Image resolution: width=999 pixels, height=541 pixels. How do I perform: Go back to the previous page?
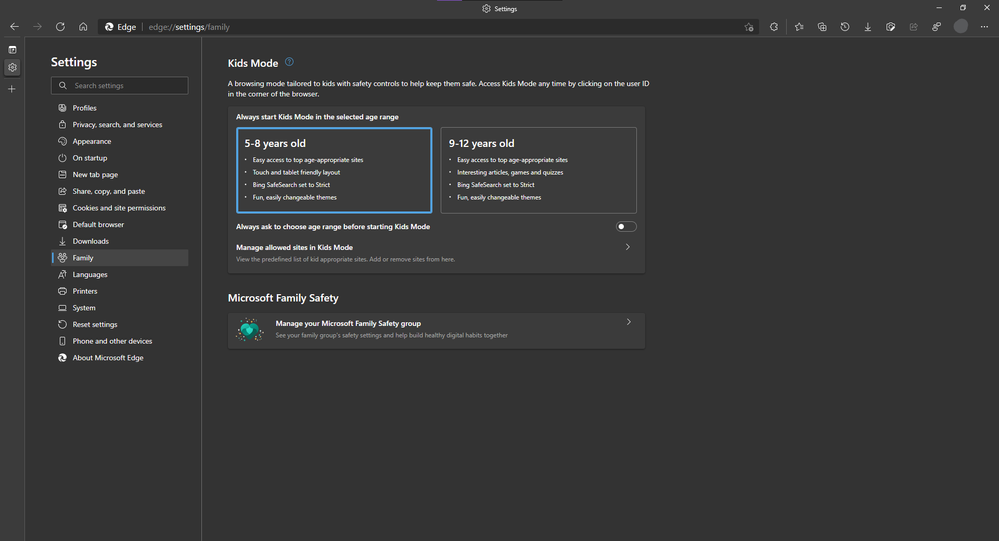(14, 27)
